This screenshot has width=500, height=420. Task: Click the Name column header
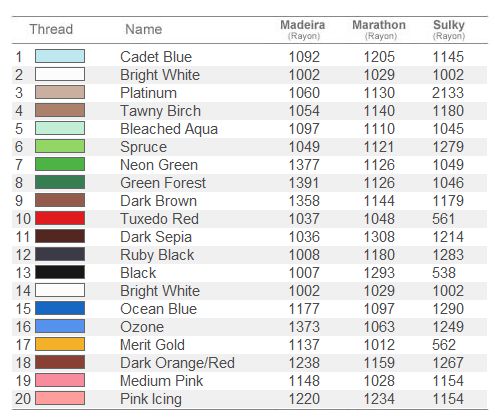[x=144, y=29]
